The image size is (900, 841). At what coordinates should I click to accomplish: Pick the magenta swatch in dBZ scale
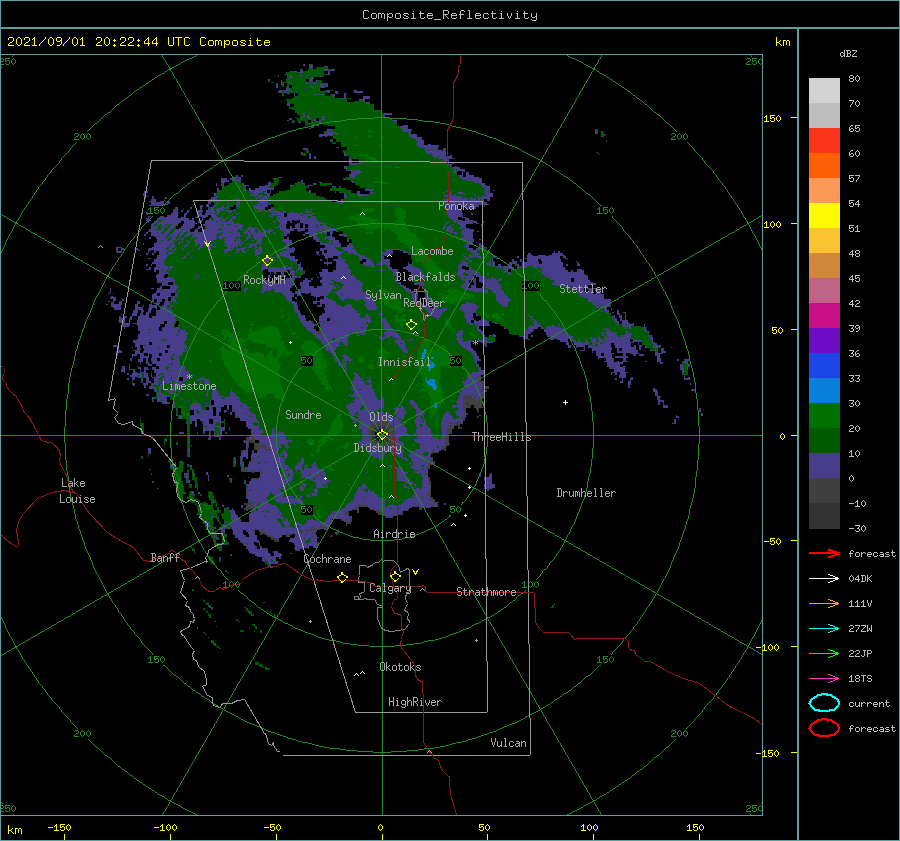pos(824,316)
